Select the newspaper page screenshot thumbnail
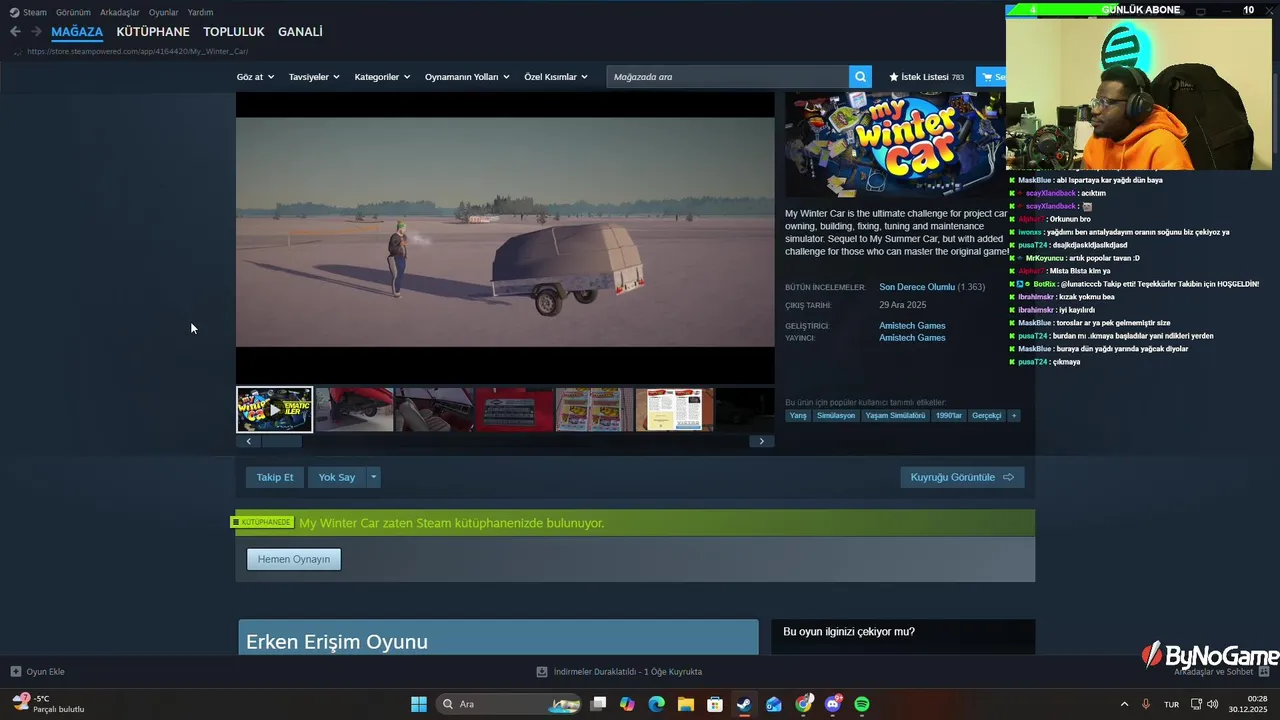 (x=675, y=410)
